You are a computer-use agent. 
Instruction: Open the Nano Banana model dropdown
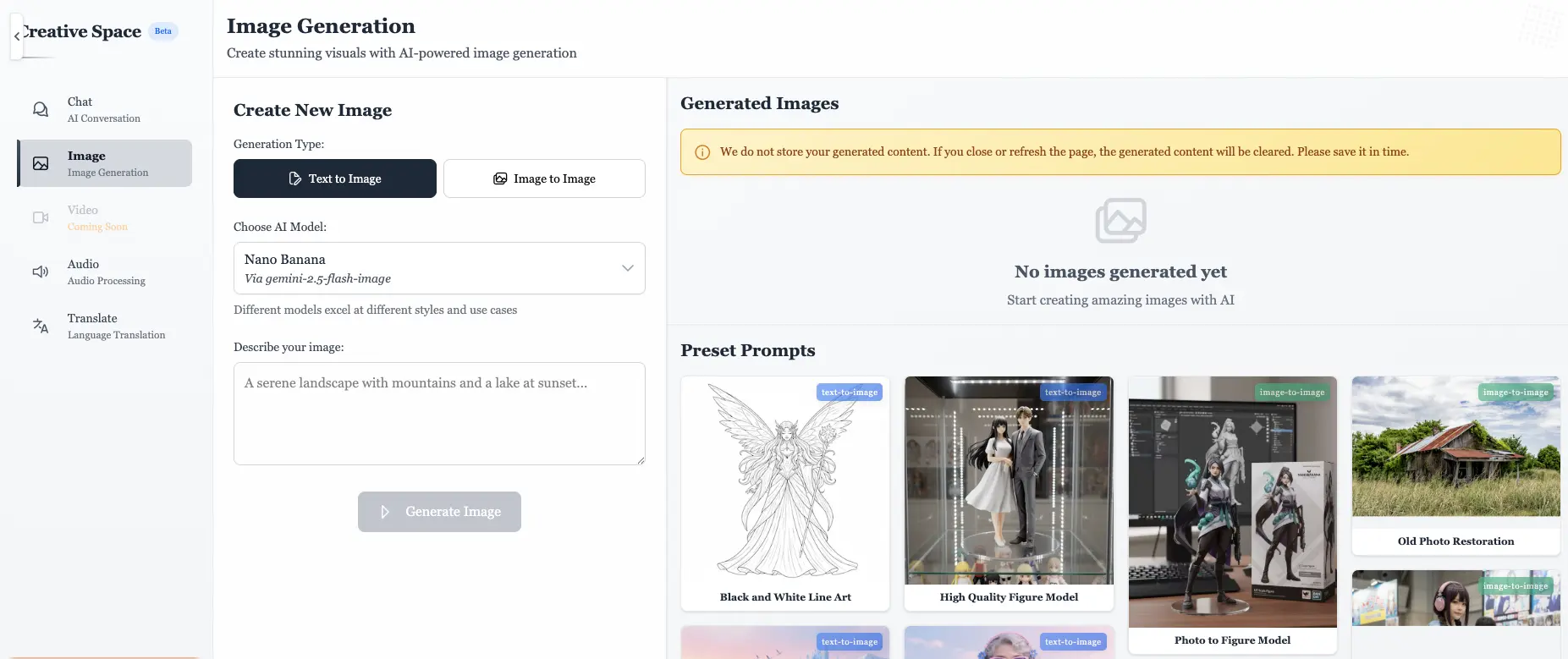[439, 268]
